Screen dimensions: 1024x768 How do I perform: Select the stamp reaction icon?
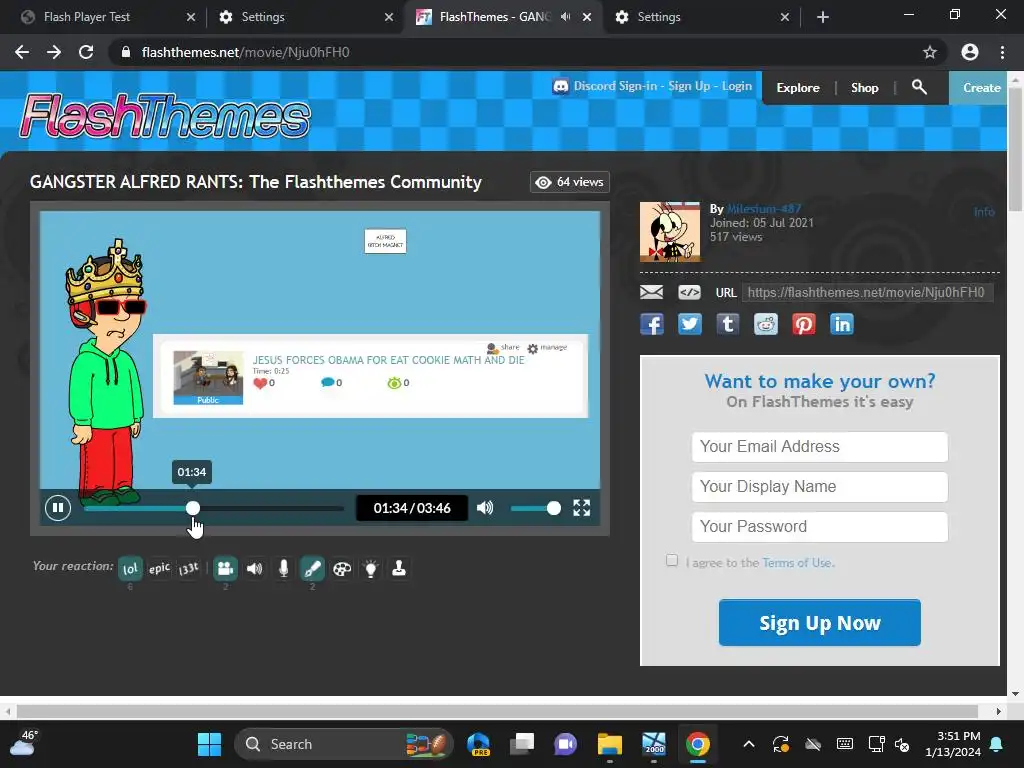pyautogui.click(x=399, y=568)
